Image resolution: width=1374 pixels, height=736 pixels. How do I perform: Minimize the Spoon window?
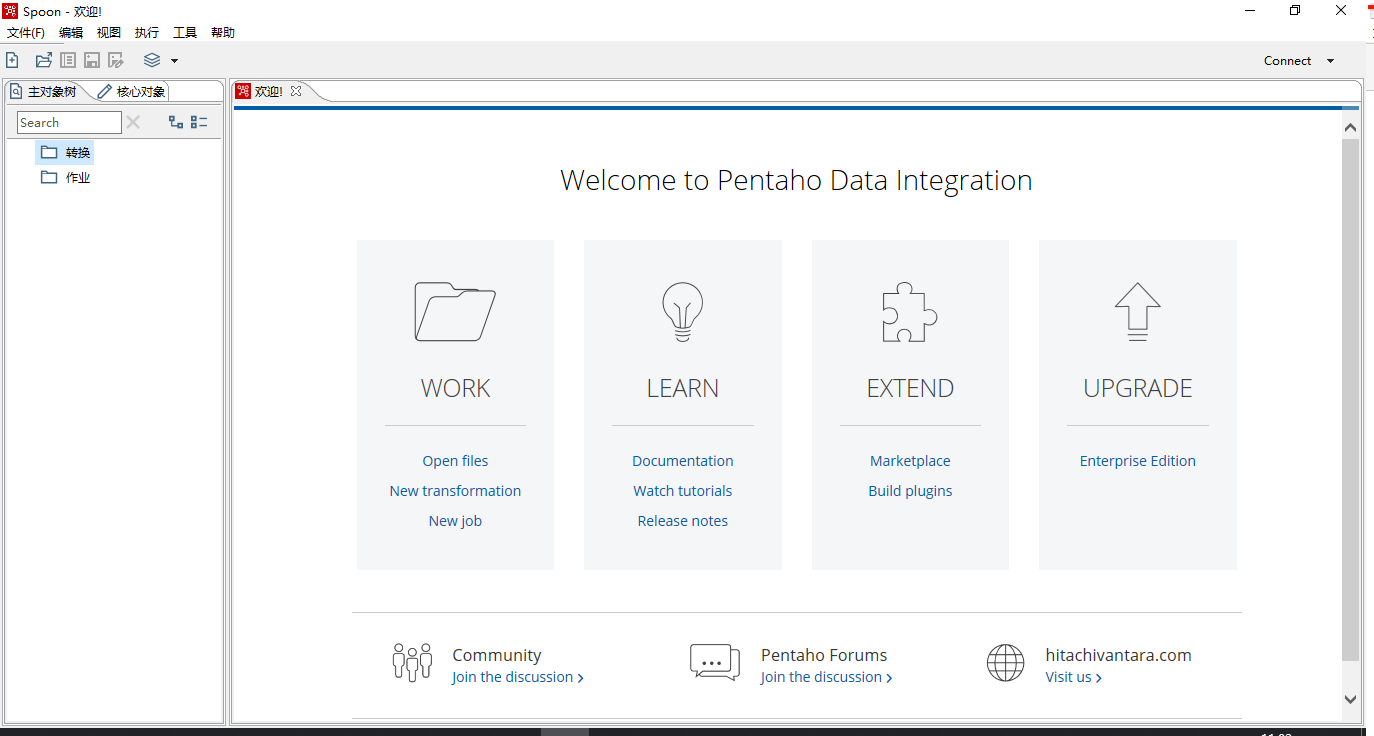1250,11
